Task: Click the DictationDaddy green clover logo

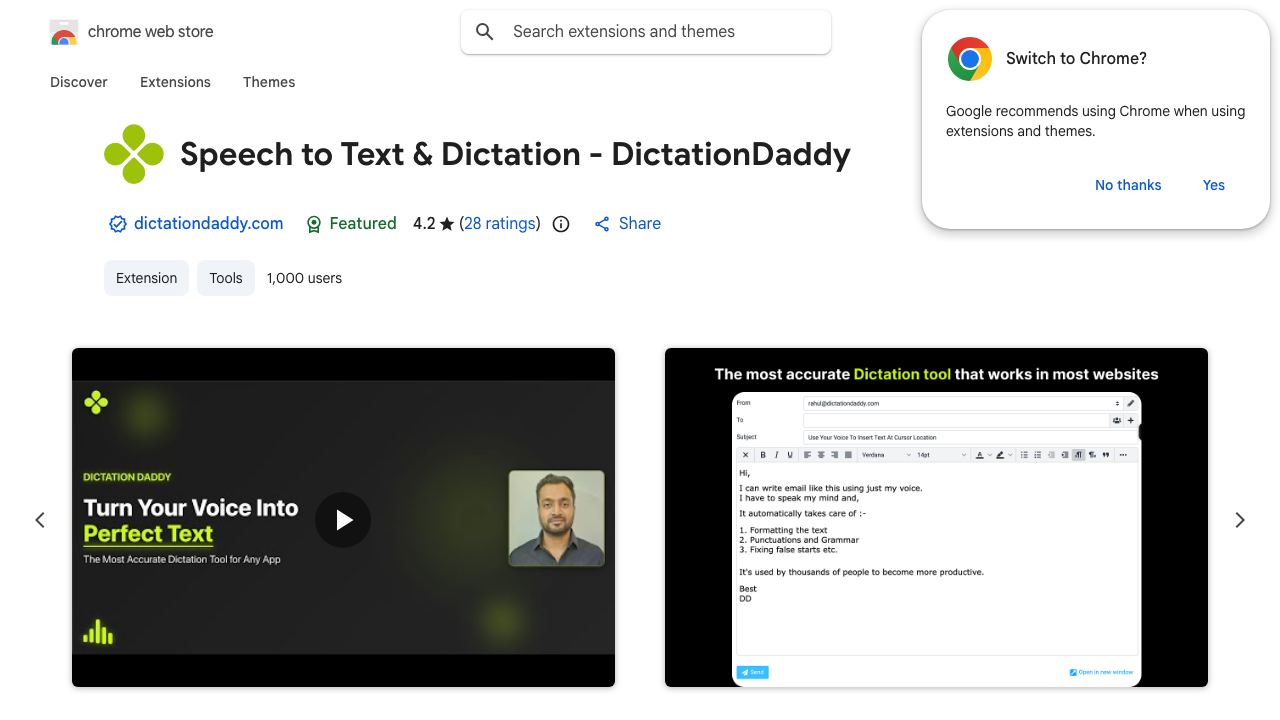Action: click(x=134, y=154)
